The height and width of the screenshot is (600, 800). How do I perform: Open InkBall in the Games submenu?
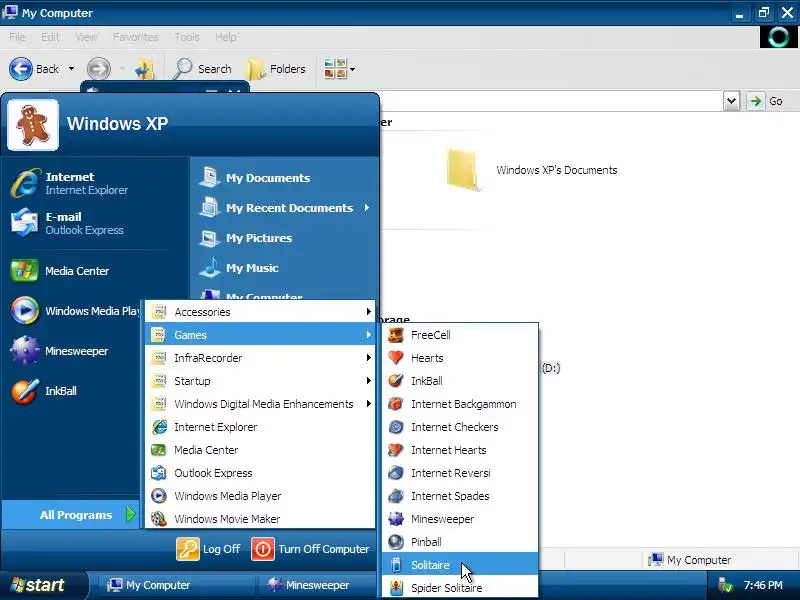(x=460, y=381)
